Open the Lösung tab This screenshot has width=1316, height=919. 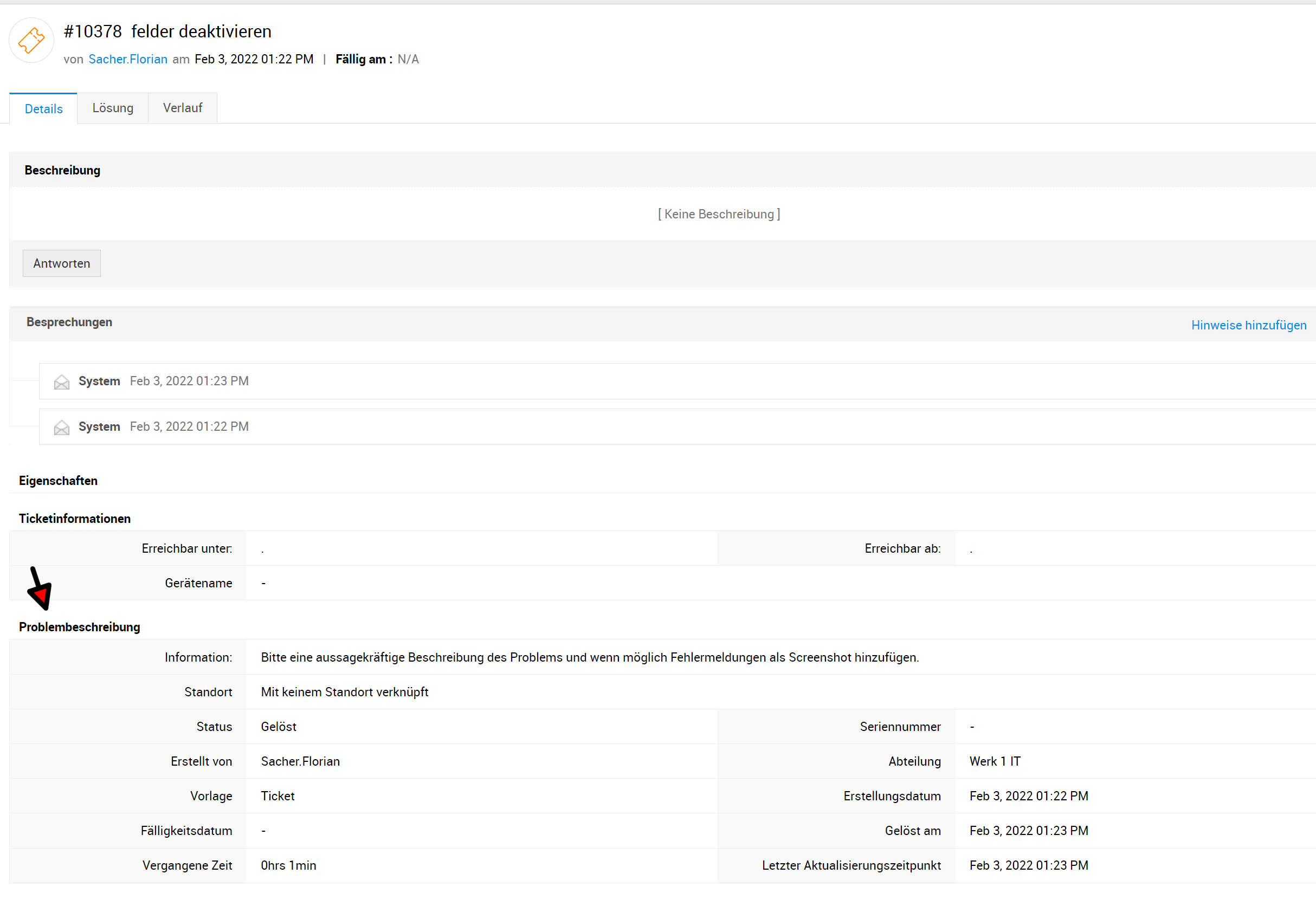(x=112, y=108)
